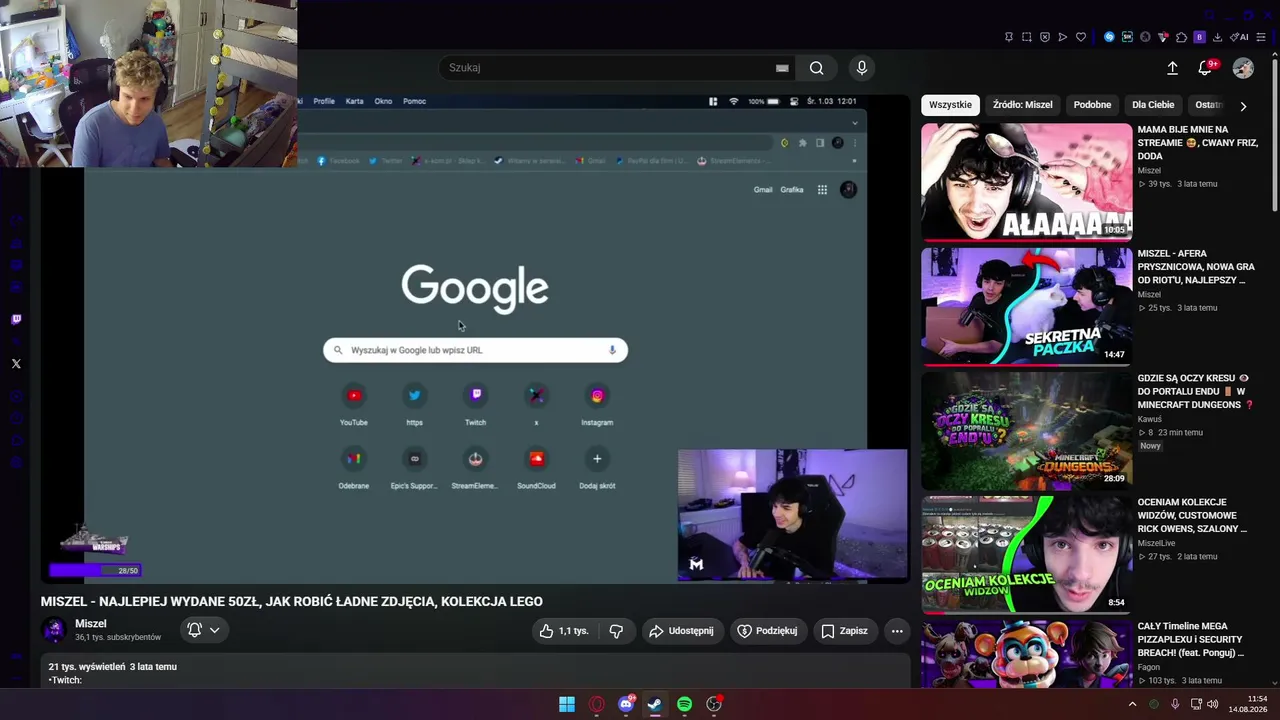Viewport: 1280px width, 720px height.
Task: Open the YouTube account avatar menu
Action: point(1243,68)
